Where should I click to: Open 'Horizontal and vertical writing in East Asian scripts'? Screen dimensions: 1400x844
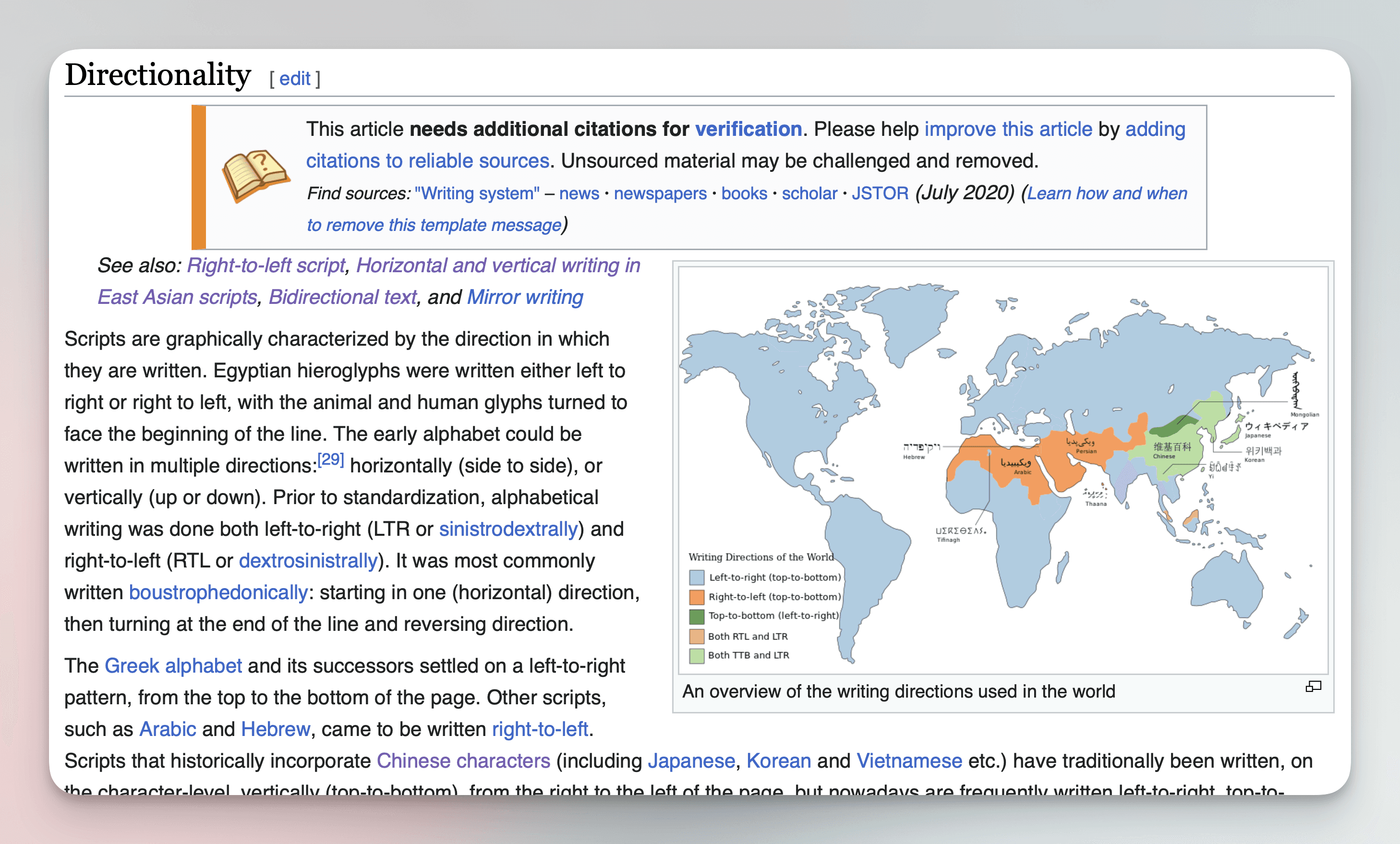[x=498, y=265]
